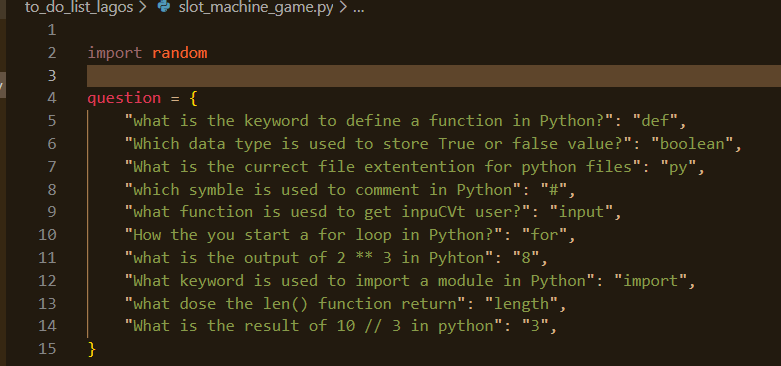Click line number 13 in gutter
Image resolution: width=781 pixels, height=366 pixels.
47,304
